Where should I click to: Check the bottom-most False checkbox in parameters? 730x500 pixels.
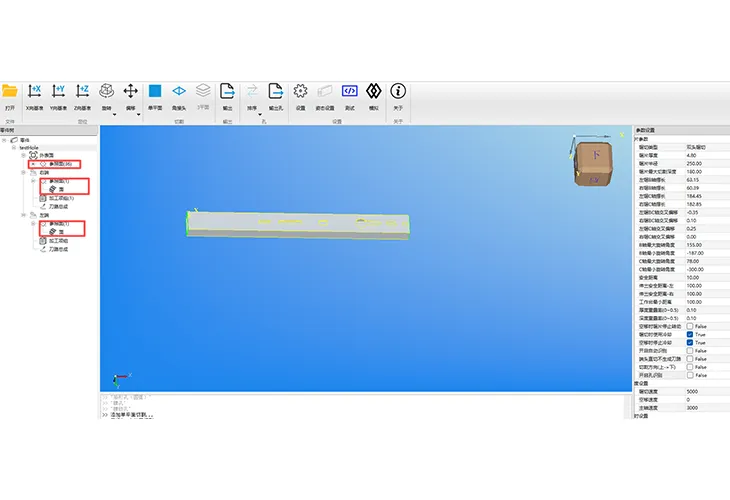click(690, 375)
